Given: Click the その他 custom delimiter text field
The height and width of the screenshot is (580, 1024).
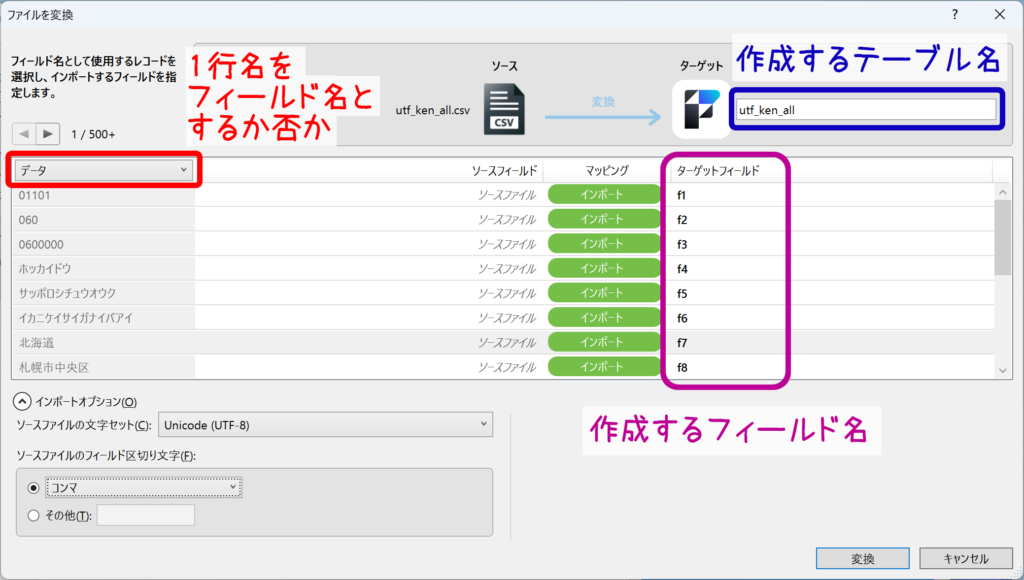Looking at the screenshot, I should click(x=145, y=515).
